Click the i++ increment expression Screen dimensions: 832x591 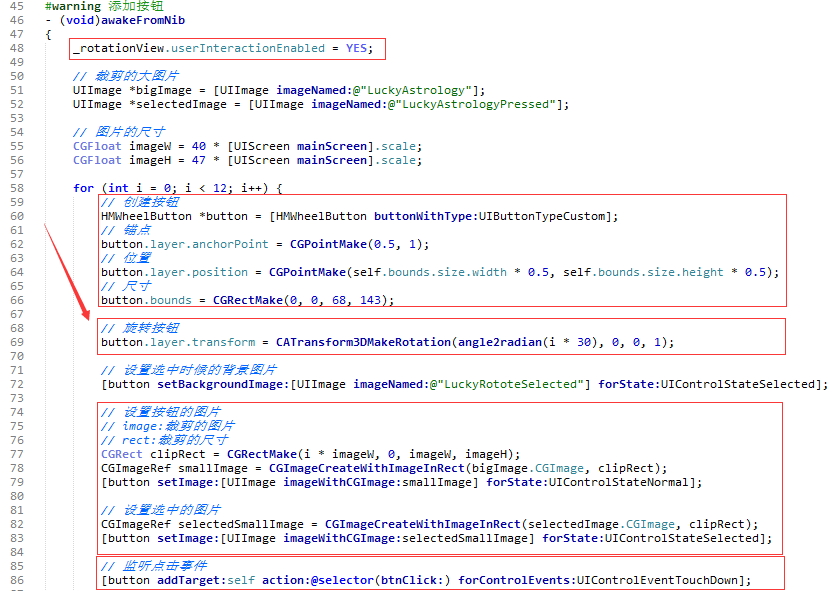[251, 188]
